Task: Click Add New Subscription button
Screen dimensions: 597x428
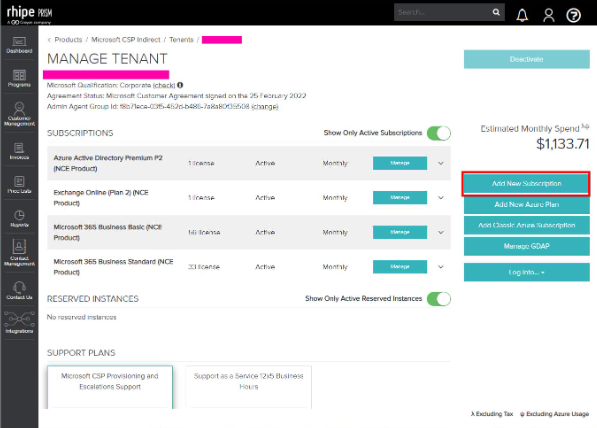Action: coord(527,184)
